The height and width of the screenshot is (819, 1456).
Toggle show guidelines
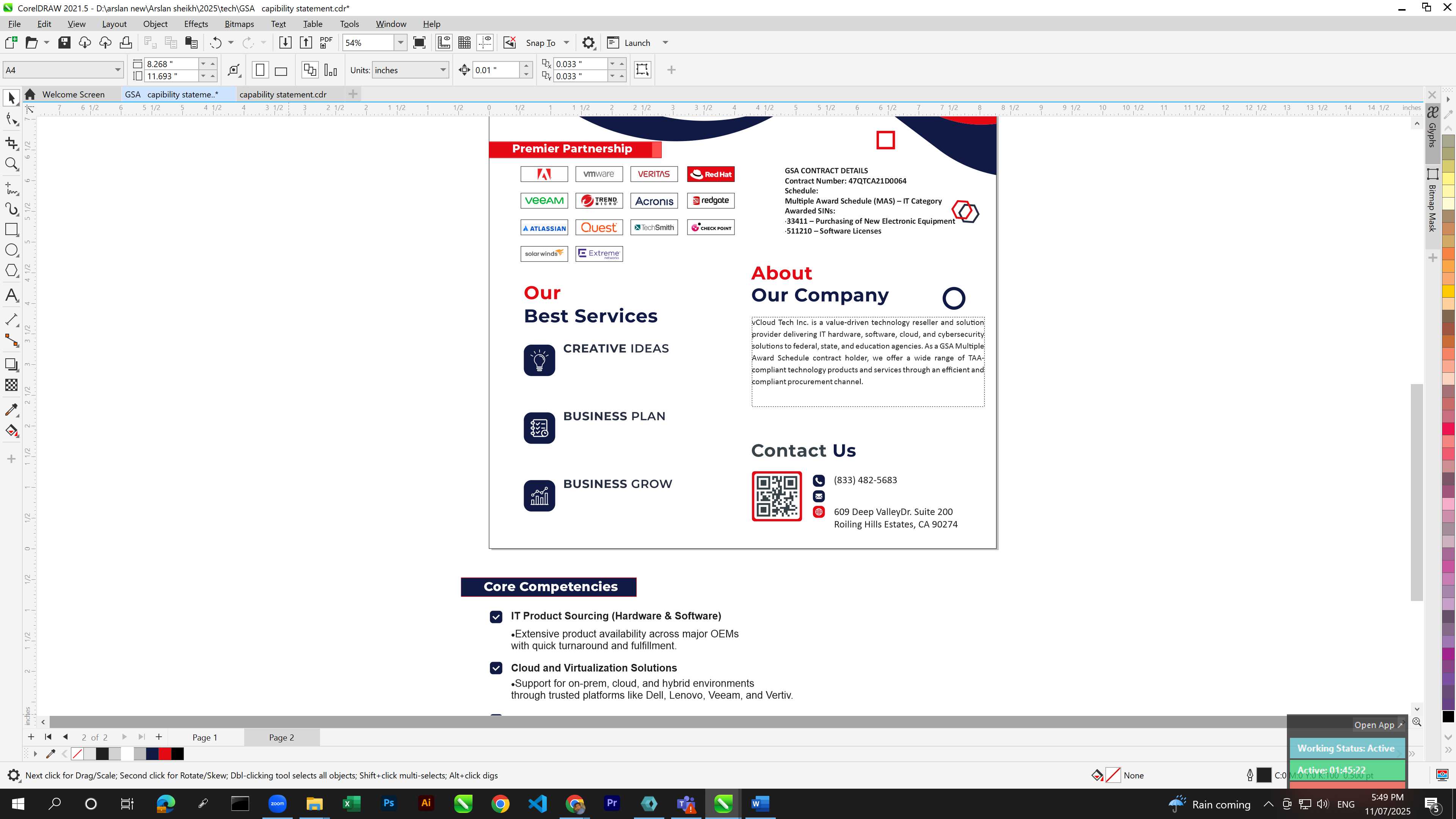coord(485,42)
